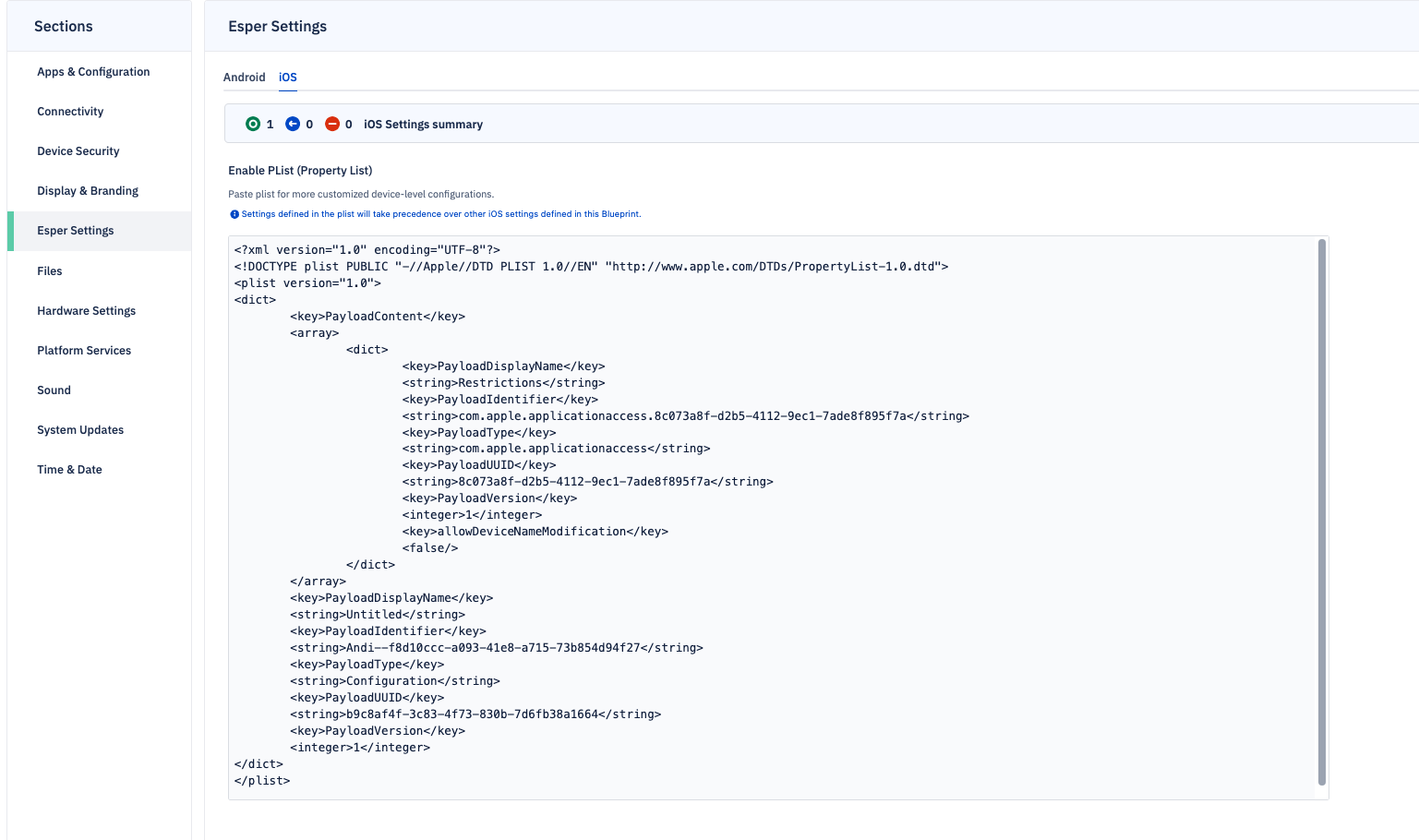Go to Time & Date section
The width and height of the screenshot is (1419, 840).
click(69, 470)
